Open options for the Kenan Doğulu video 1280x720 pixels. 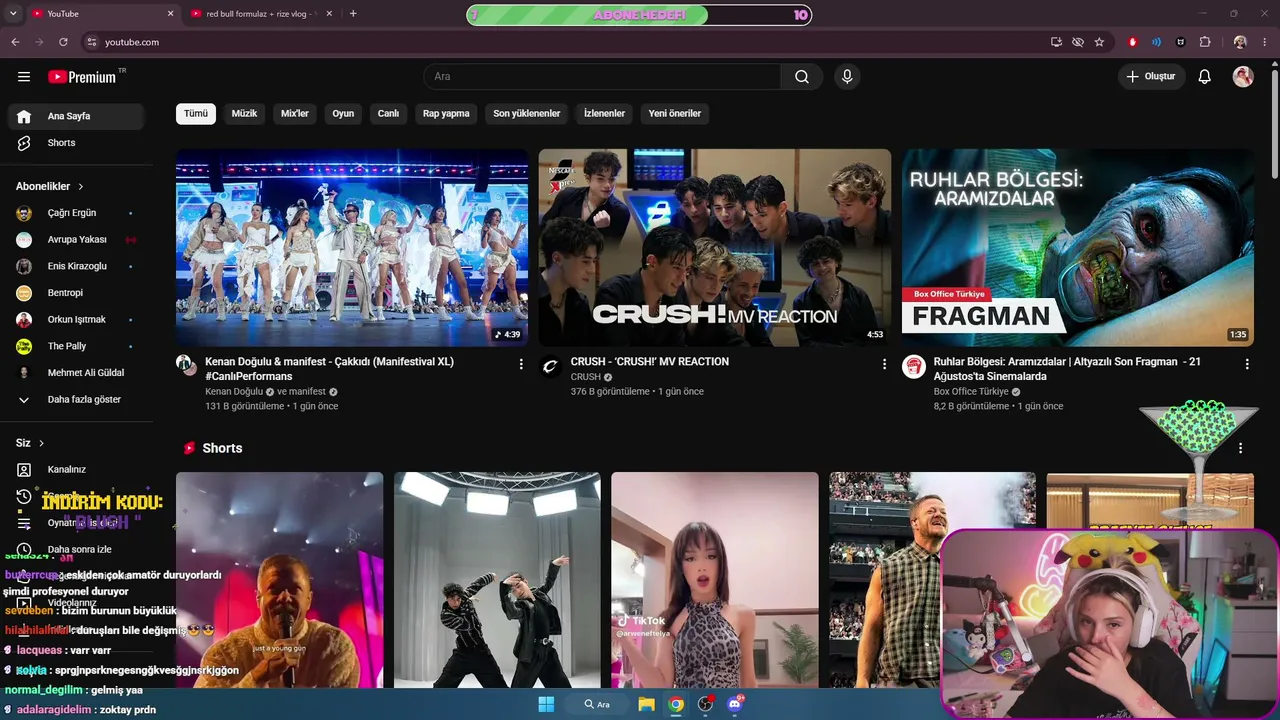pyautogui.click(x=521, y=365)
